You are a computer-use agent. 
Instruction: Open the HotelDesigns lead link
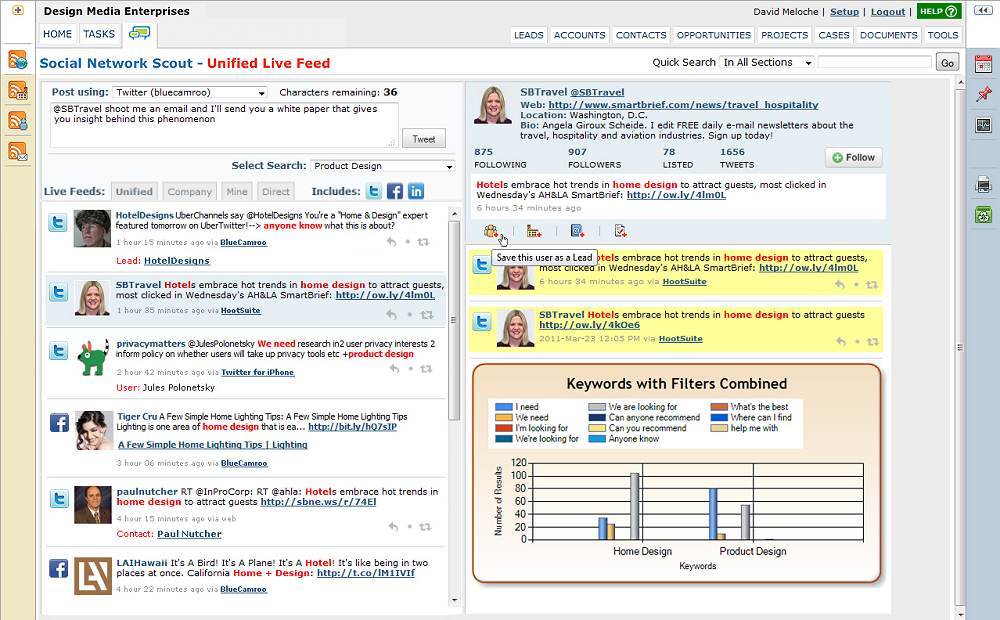[x=177, y=260]
